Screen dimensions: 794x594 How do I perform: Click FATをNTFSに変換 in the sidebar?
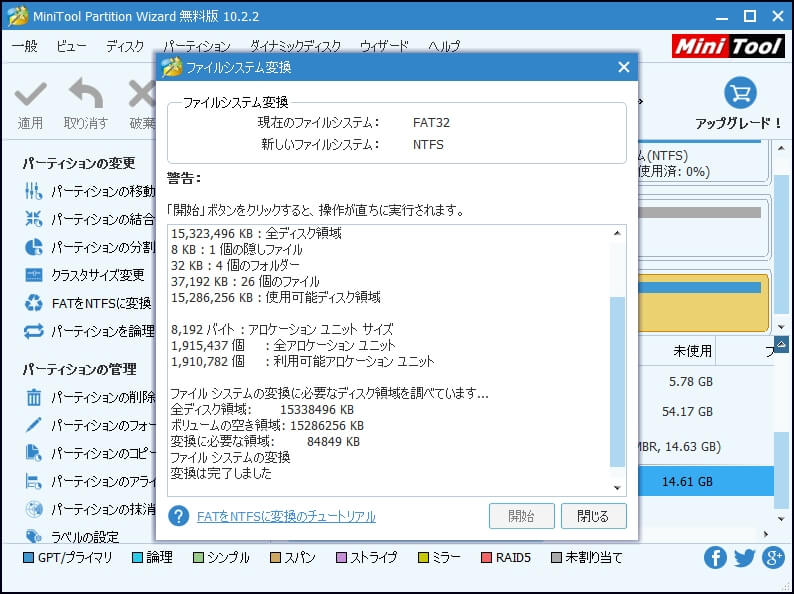pyautogui.click(x=101, y=303)
